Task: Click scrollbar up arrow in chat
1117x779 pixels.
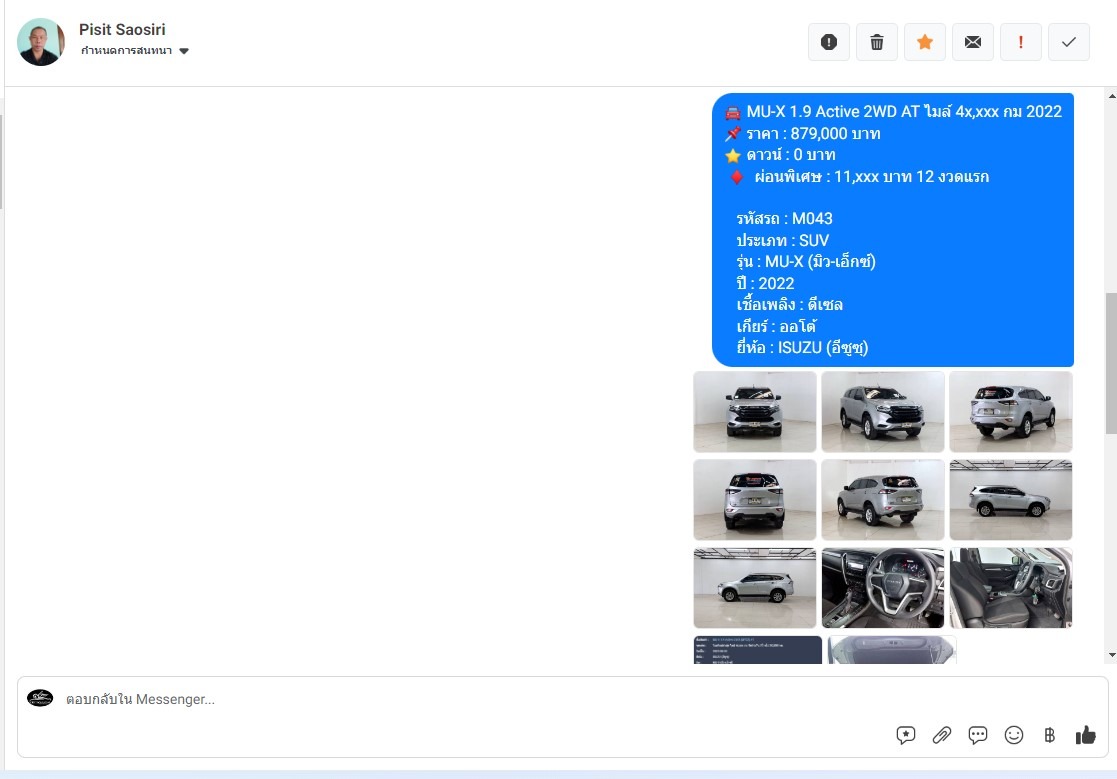Action: (x=1111, y=96)
